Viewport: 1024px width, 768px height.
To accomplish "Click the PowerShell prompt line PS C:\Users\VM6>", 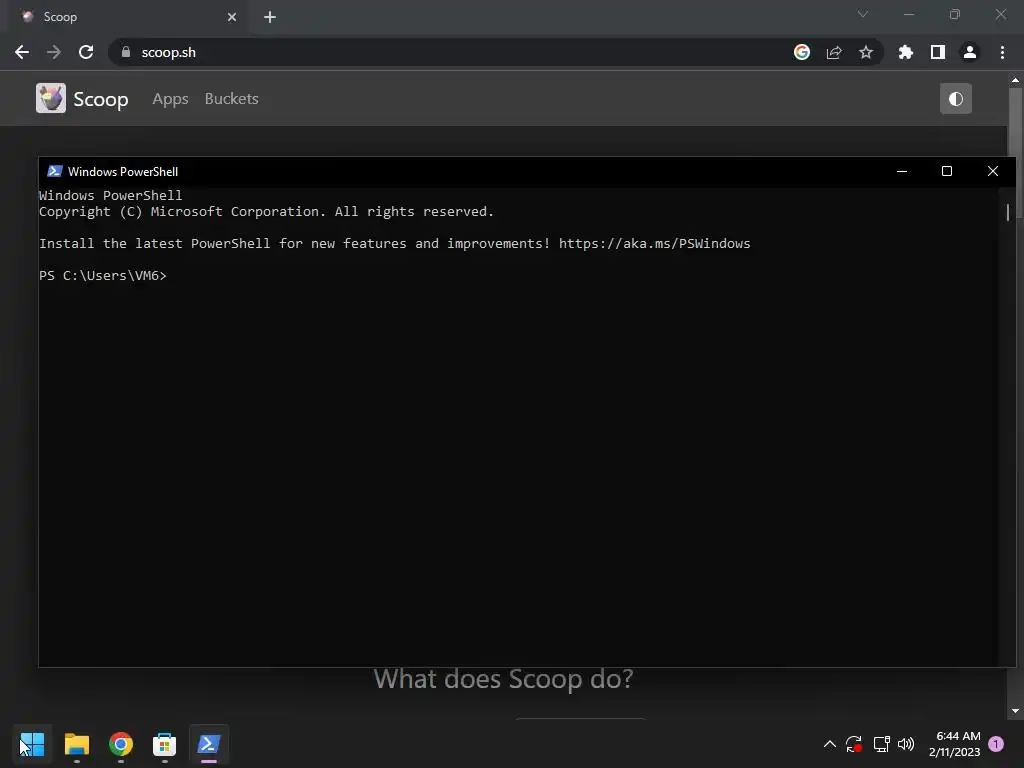I will (103, 276).
